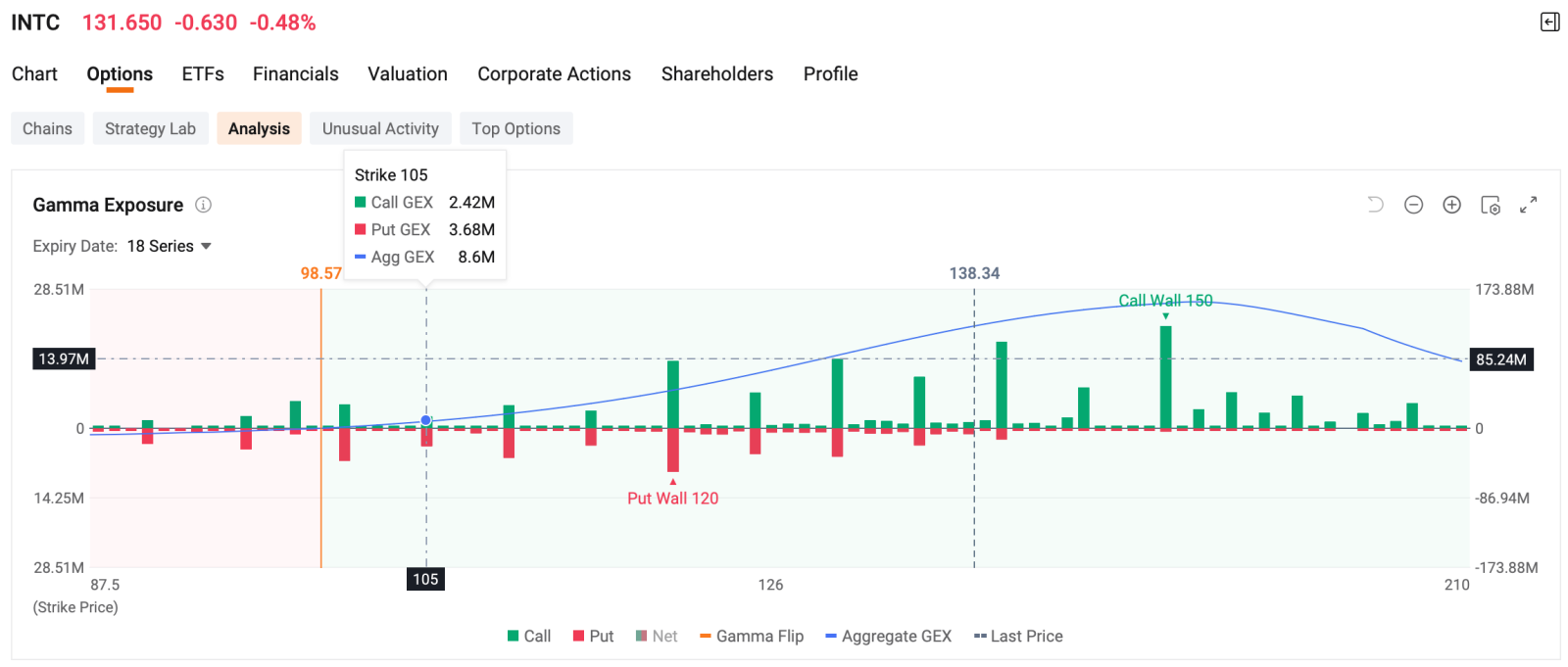View the Shareholders tab

[717, 74]
